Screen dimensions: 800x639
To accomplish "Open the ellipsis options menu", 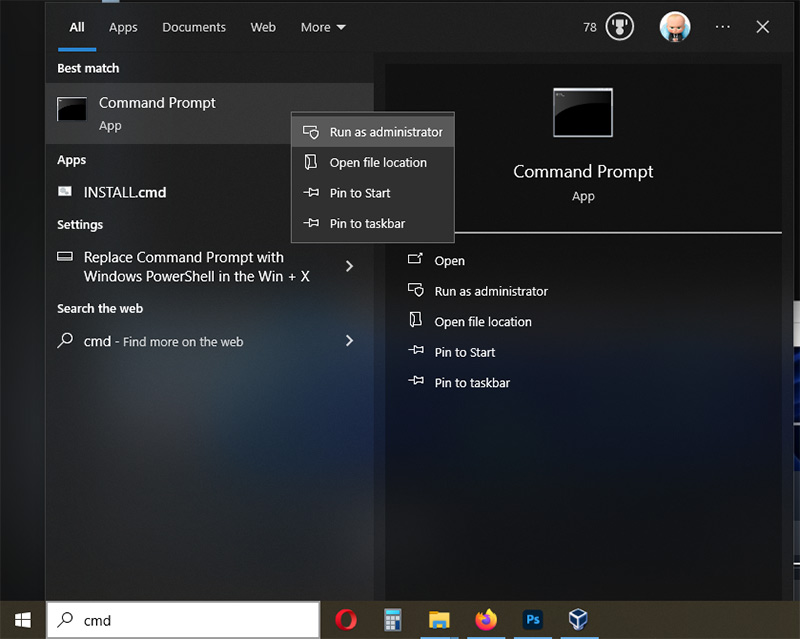I will coord(722,27).
